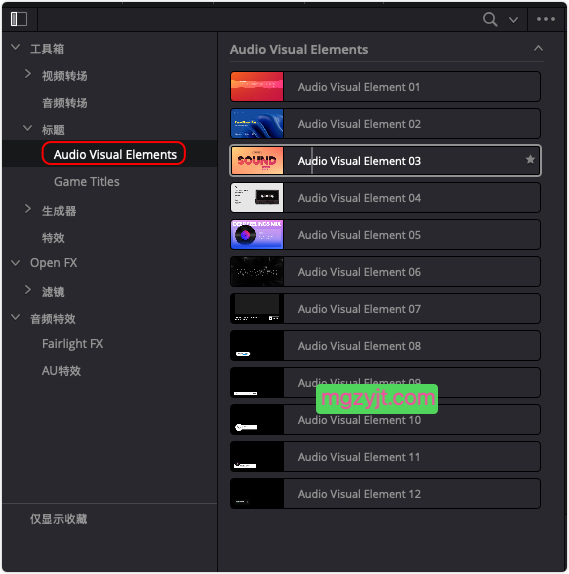
Task: Select the 音频转场 category
Action: [65, 103]
